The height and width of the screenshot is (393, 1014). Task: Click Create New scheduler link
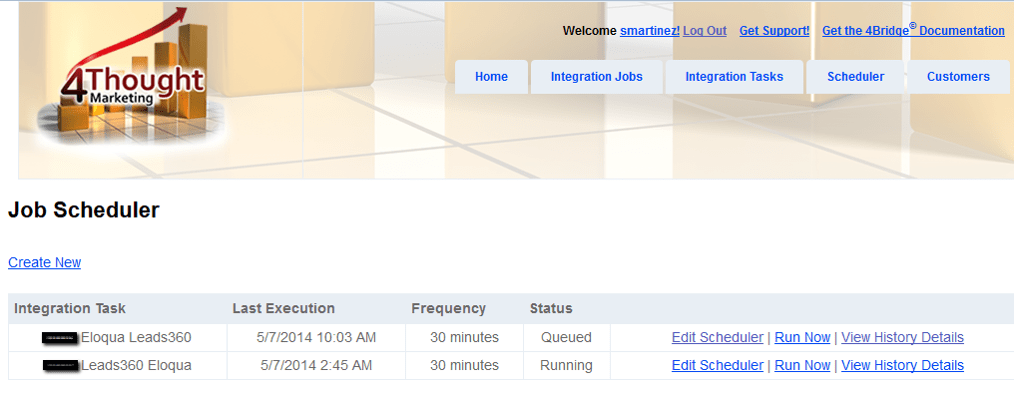pos(45,262)
